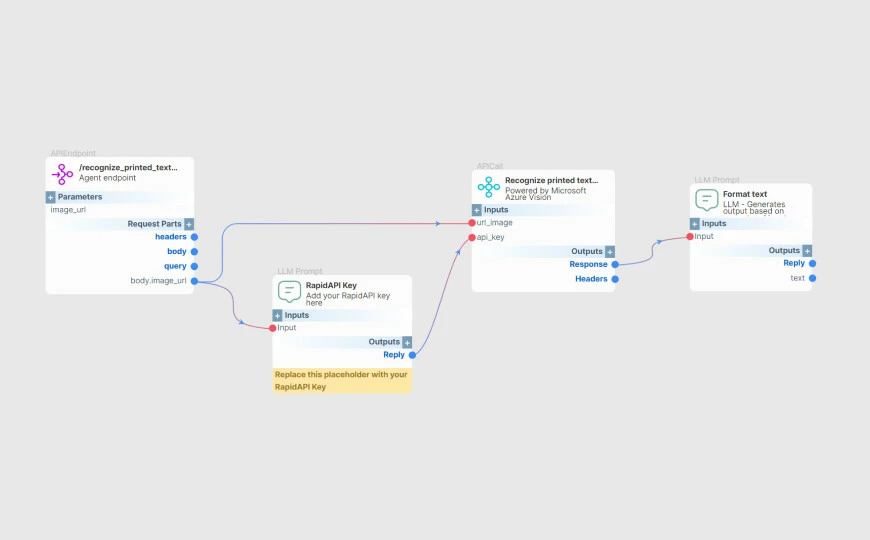This screenshot has height=540, width=870.
Task: Click the url_image input connector
Action: 472,223
